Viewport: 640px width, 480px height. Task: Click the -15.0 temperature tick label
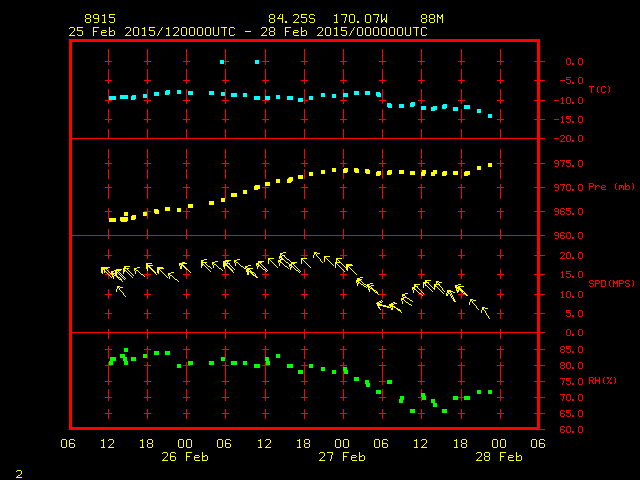(569, 120)
